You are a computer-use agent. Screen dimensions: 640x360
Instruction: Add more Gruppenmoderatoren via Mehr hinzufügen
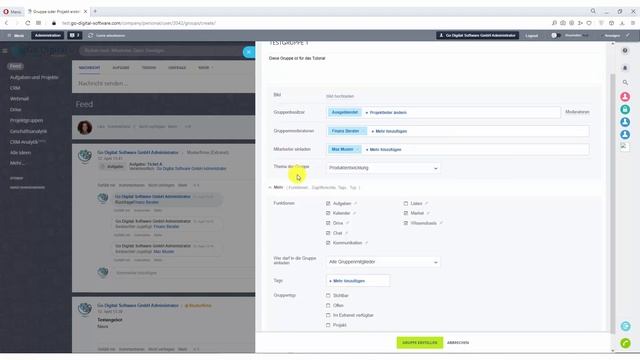pyautogui.click(x=389, y=131)
